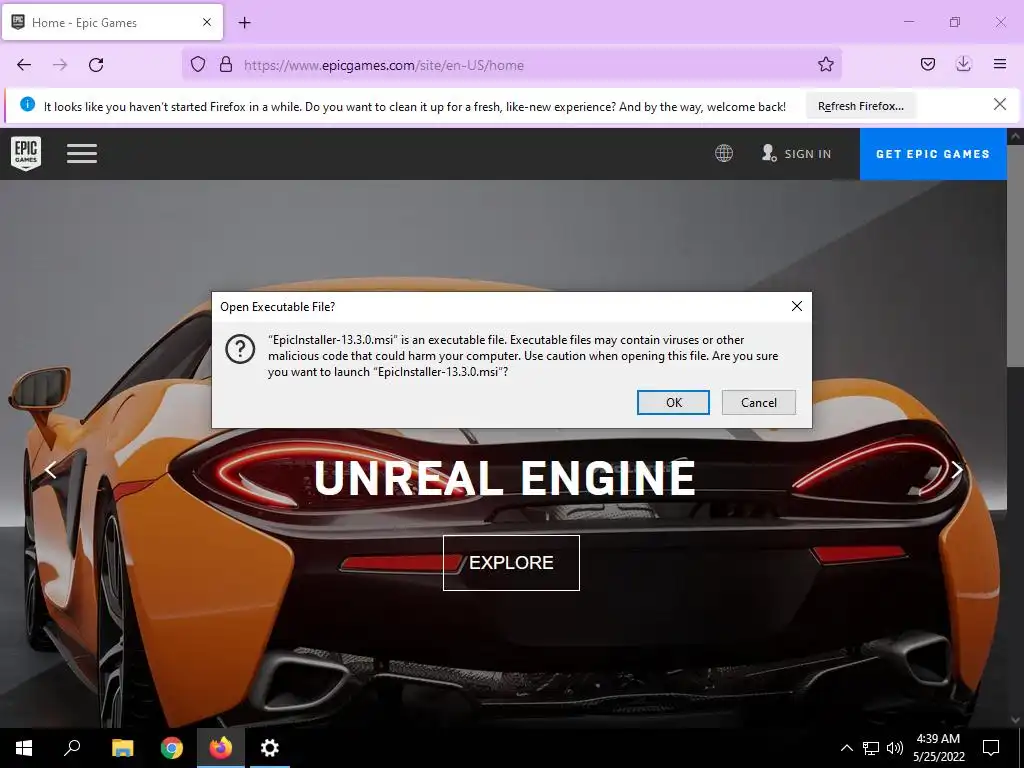Confirm launch with the OK button
Screen dimensions: 1024x768
click(673, 402)
